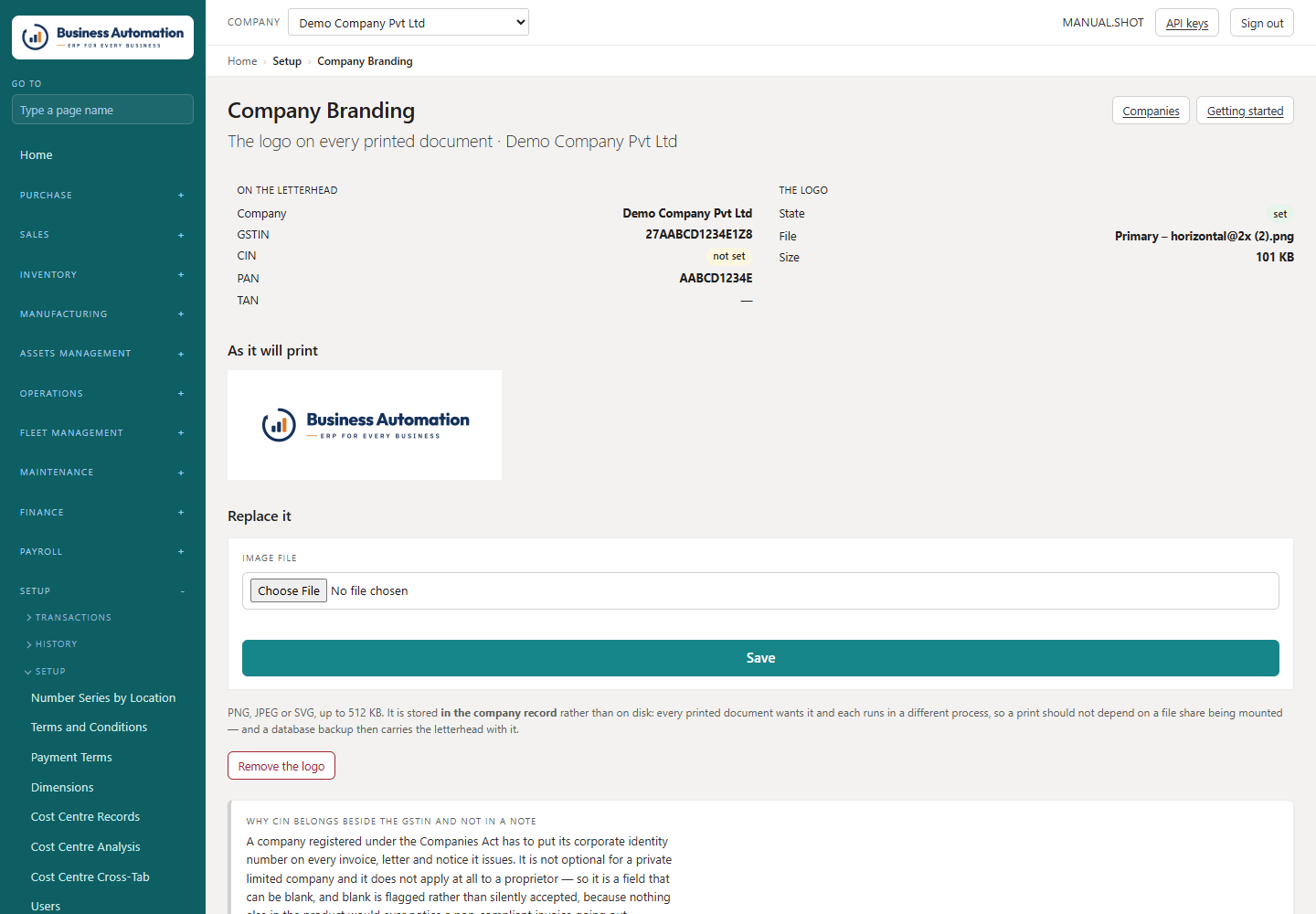Click the Business Automation logo in sidebar
The height and width of the screenshot is (914, 1316).
[102, 37]
